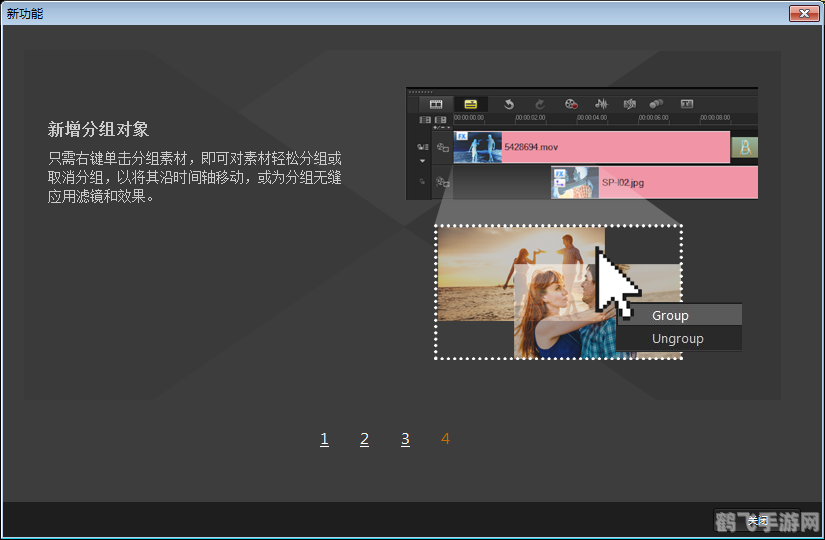Go to page 1 link
The image size is (825, 540).
[324, 439]
